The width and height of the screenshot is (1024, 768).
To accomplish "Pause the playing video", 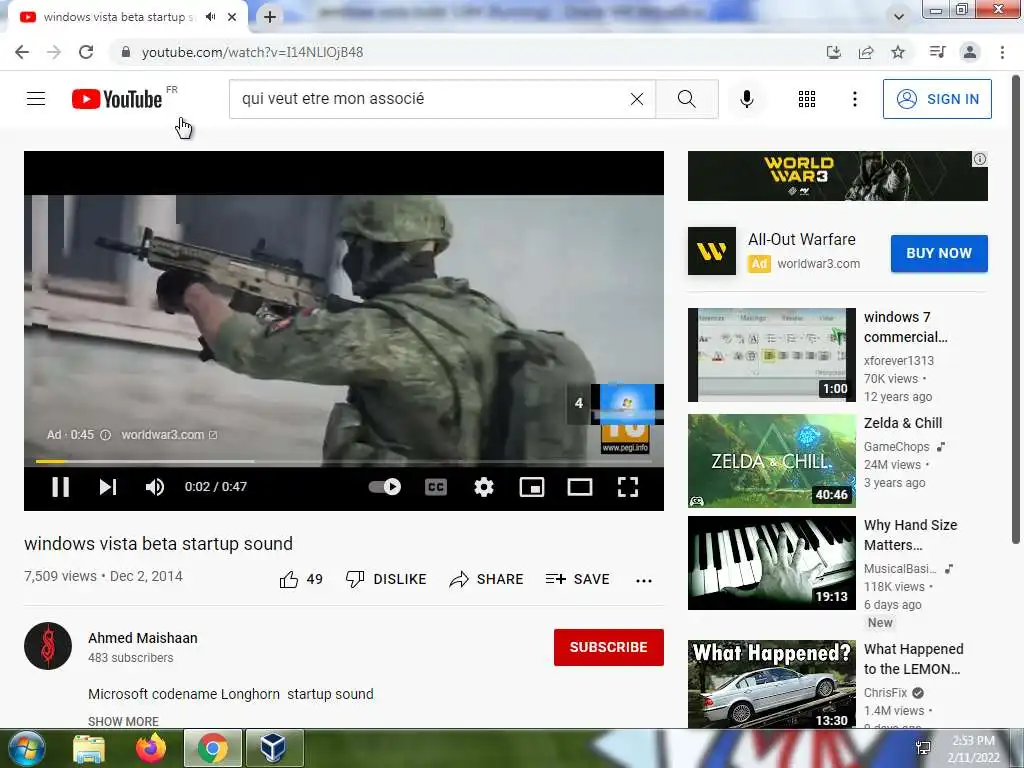I will (x=61, y=487).
